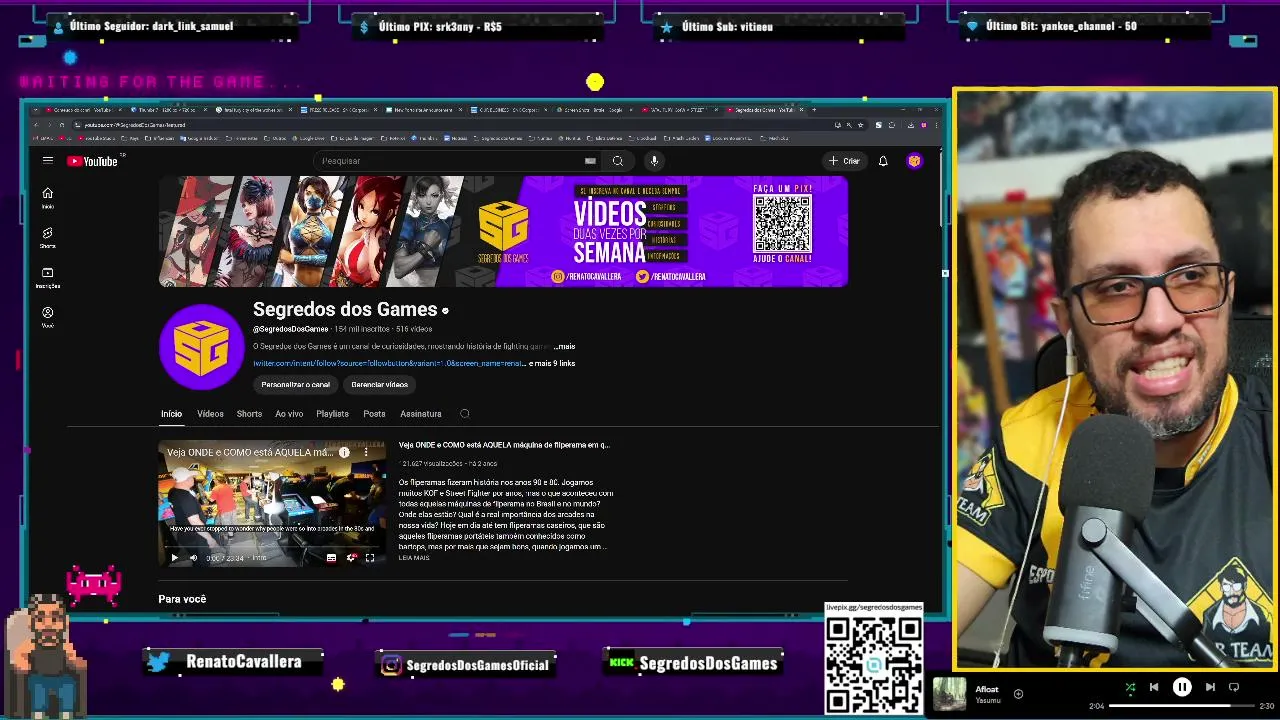Toggle repeat in the music player
1280x720 pixels.
coord(1234,688)
